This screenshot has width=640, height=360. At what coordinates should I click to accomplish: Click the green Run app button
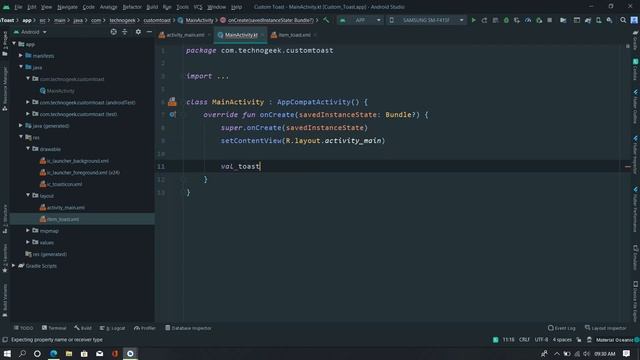pyautogui.click(x=473, y=20)
